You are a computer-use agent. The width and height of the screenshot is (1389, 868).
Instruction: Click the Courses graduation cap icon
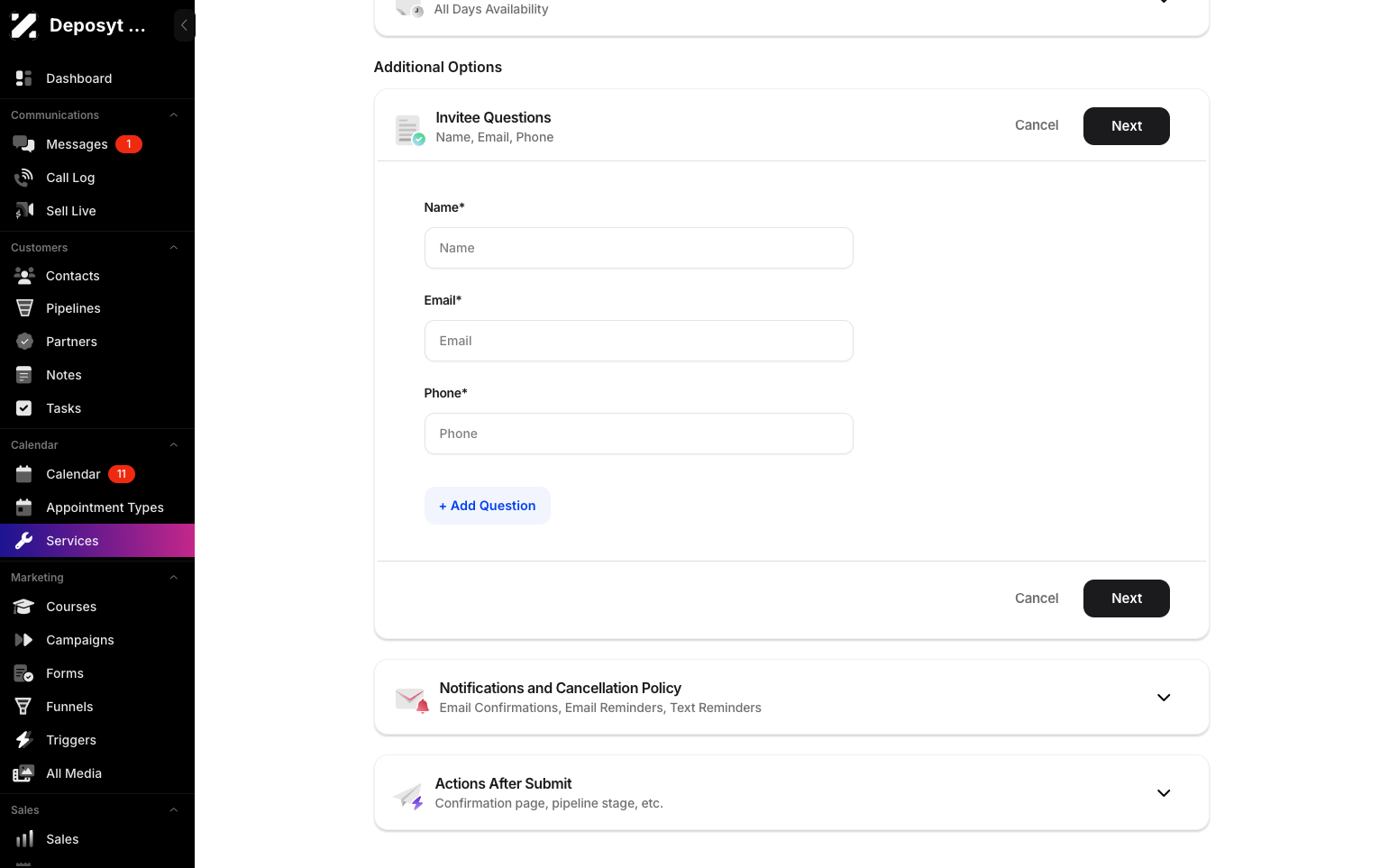(24, 607)
